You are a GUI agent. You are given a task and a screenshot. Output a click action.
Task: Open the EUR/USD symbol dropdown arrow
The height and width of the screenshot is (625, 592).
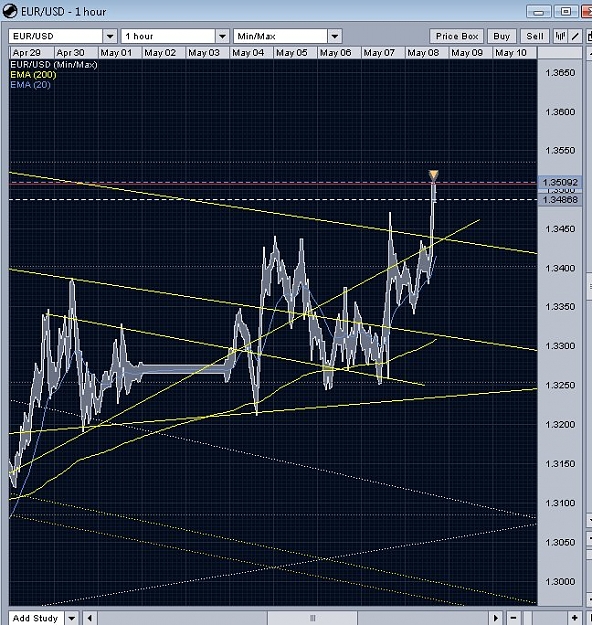tap(110, 36)
